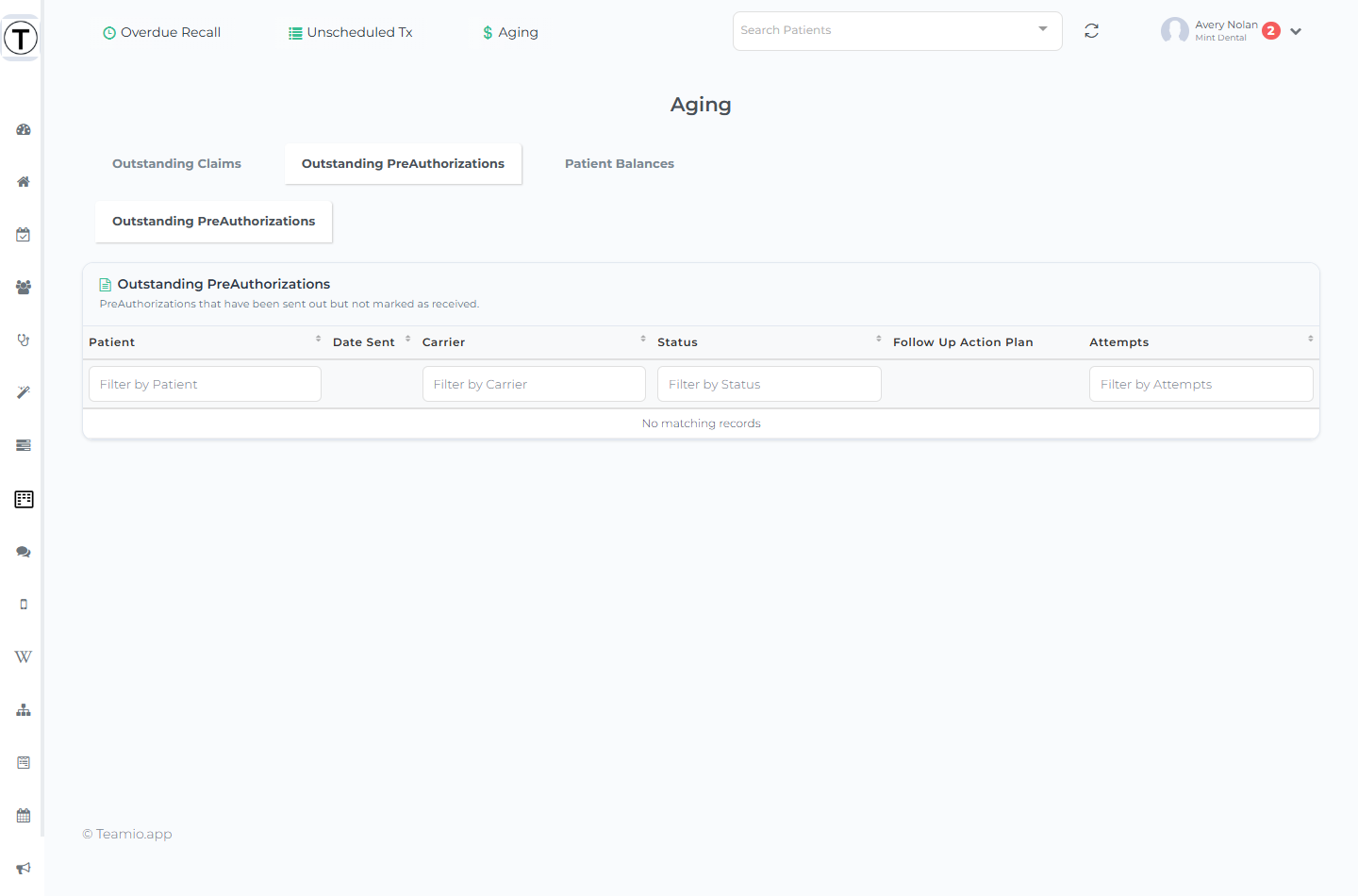Sort table by Carrier column

534,342
